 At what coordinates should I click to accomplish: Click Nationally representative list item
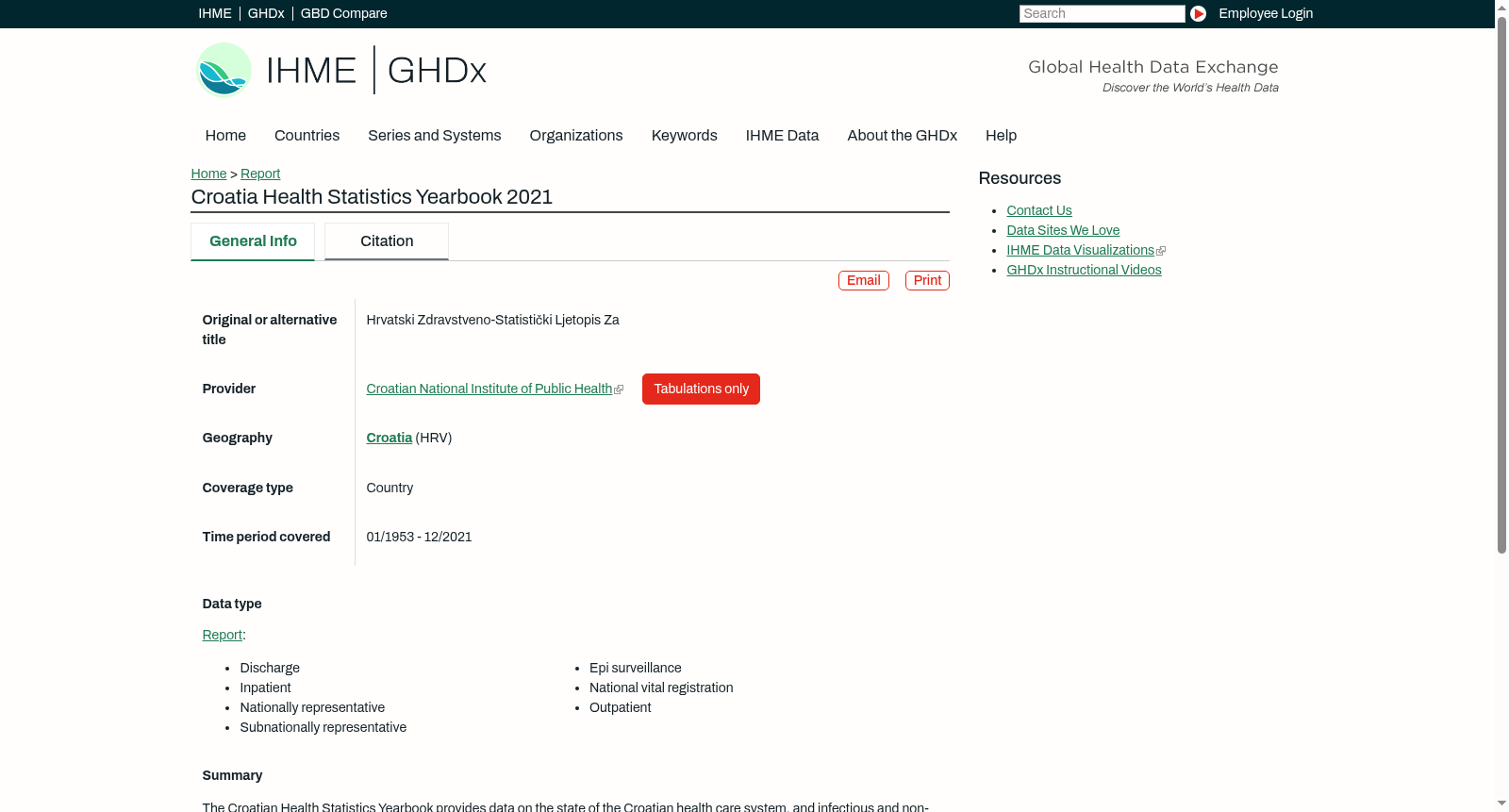312,707
